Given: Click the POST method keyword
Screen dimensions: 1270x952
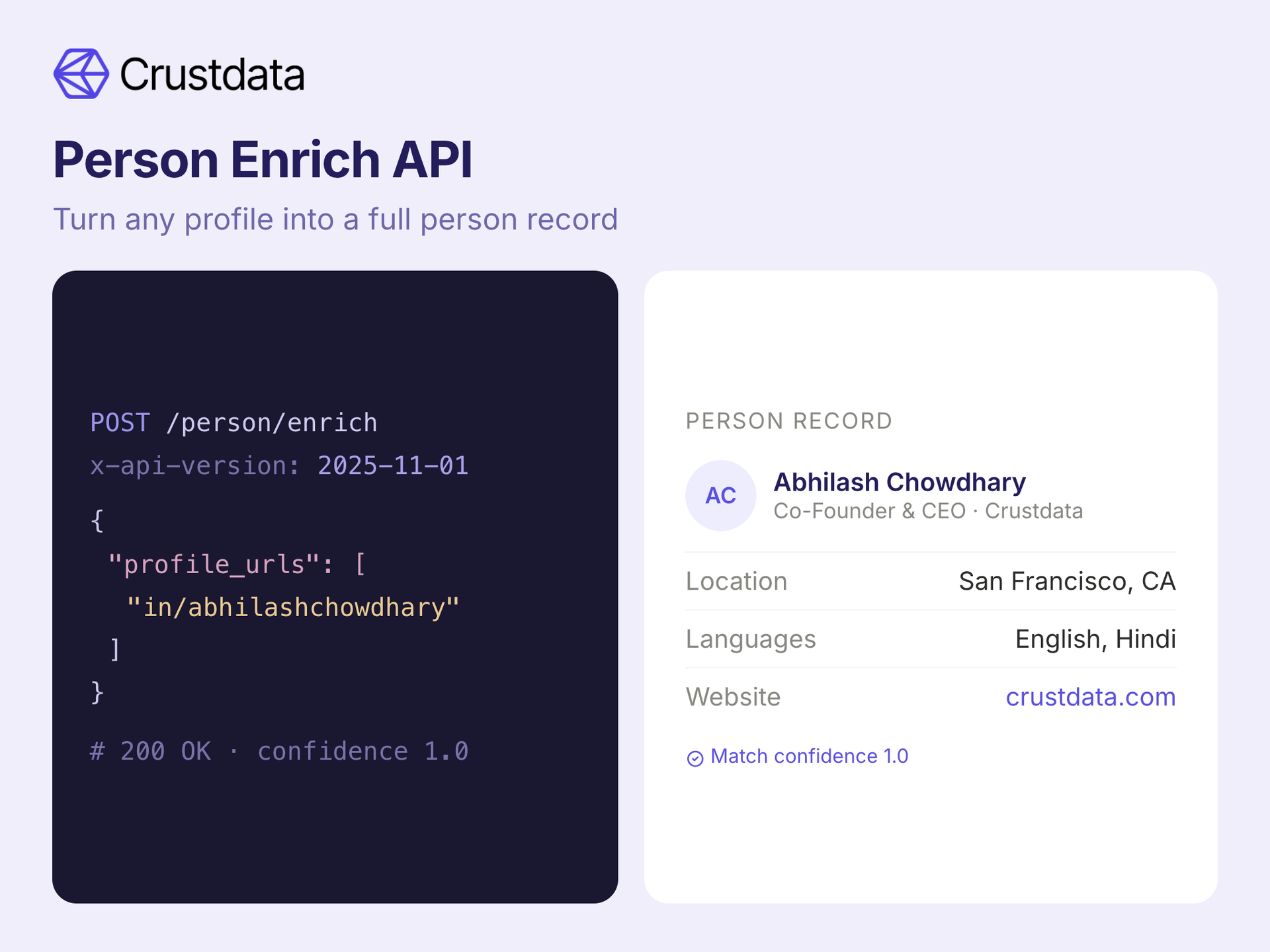Looking at the screenshot, I should coord(120,422).
